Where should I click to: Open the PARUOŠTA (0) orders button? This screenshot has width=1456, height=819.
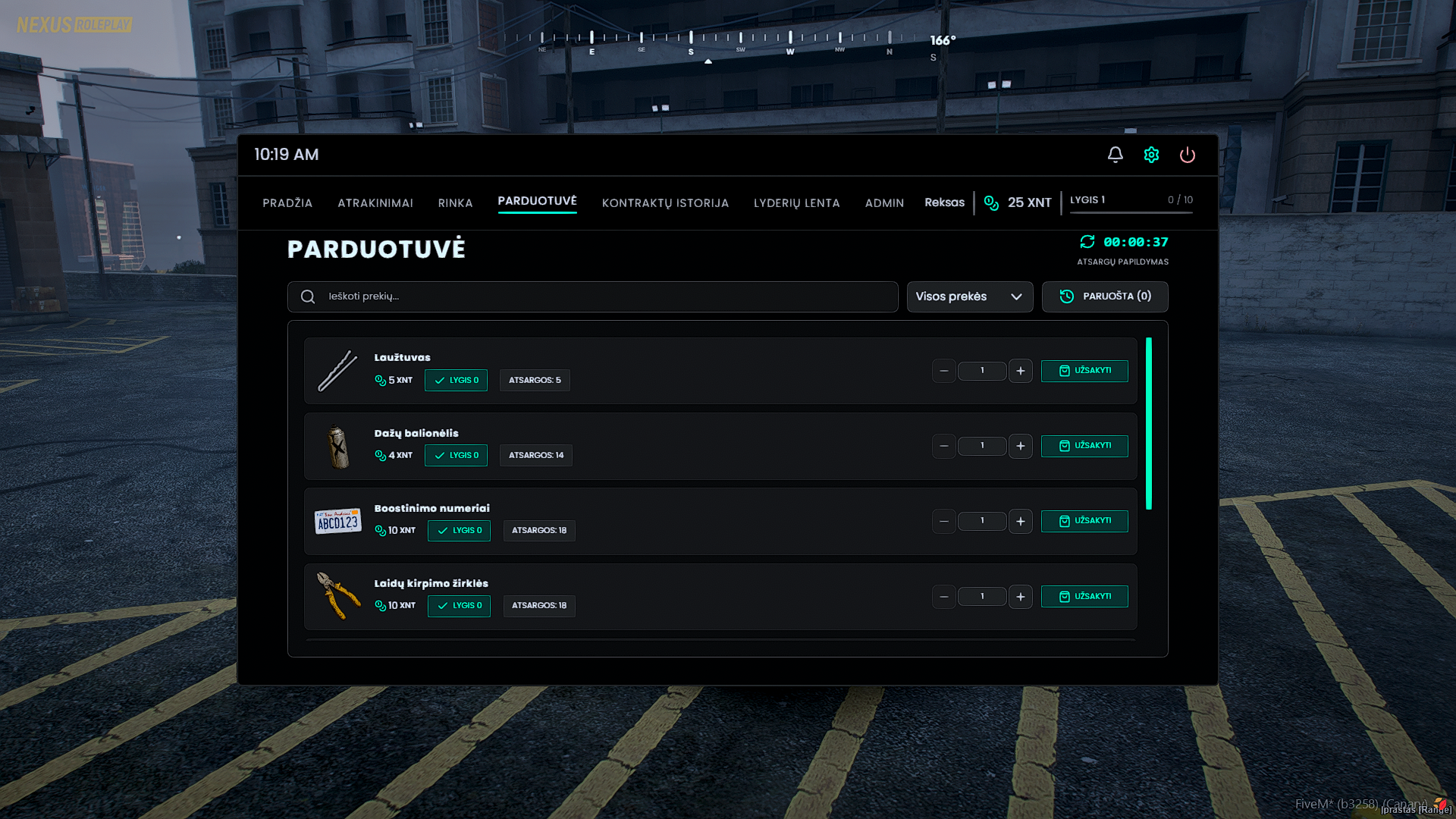tap(1104, 297)
